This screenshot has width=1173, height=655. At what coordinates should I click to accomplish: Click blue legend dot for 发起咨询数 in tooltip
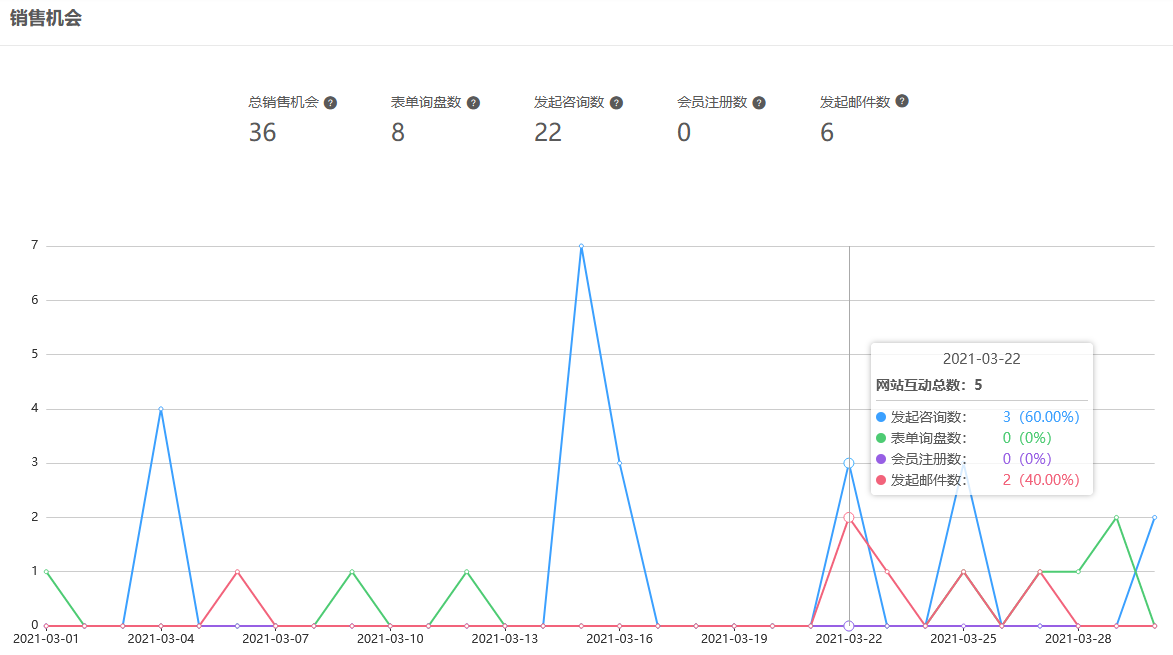coord(881,417)
